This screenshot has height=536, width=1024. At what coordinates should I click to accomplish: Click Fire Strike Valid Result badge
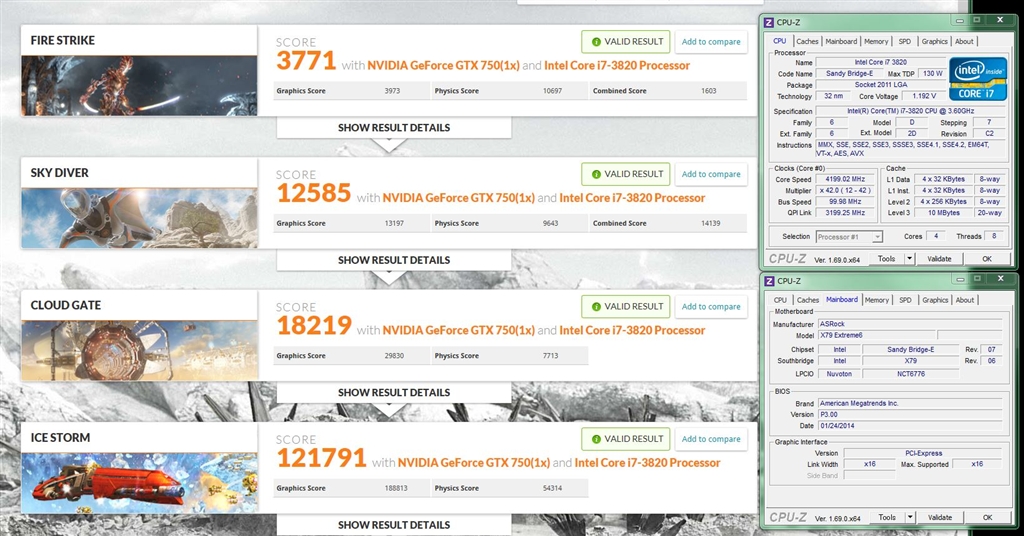(x=626, y=42)
